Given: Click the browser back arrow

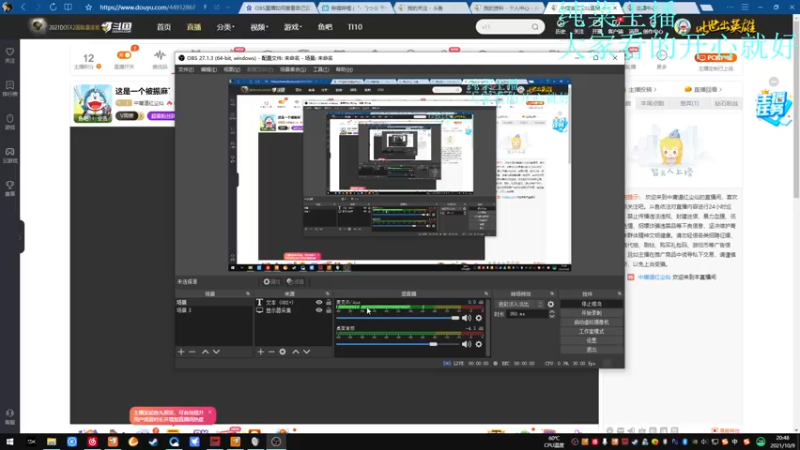Looking at the screenshot, I should [x=23, y=7].
